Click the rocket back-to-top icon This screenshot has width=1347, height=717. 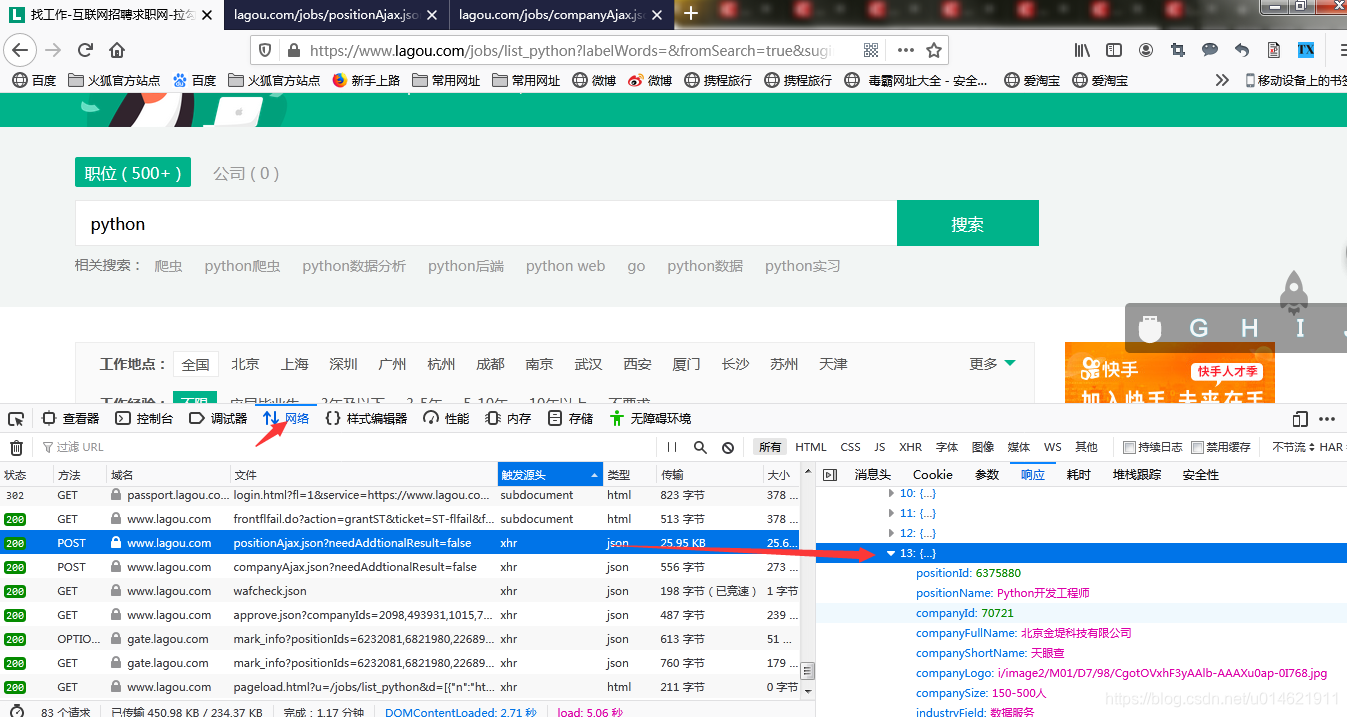tap(1296, 292)
